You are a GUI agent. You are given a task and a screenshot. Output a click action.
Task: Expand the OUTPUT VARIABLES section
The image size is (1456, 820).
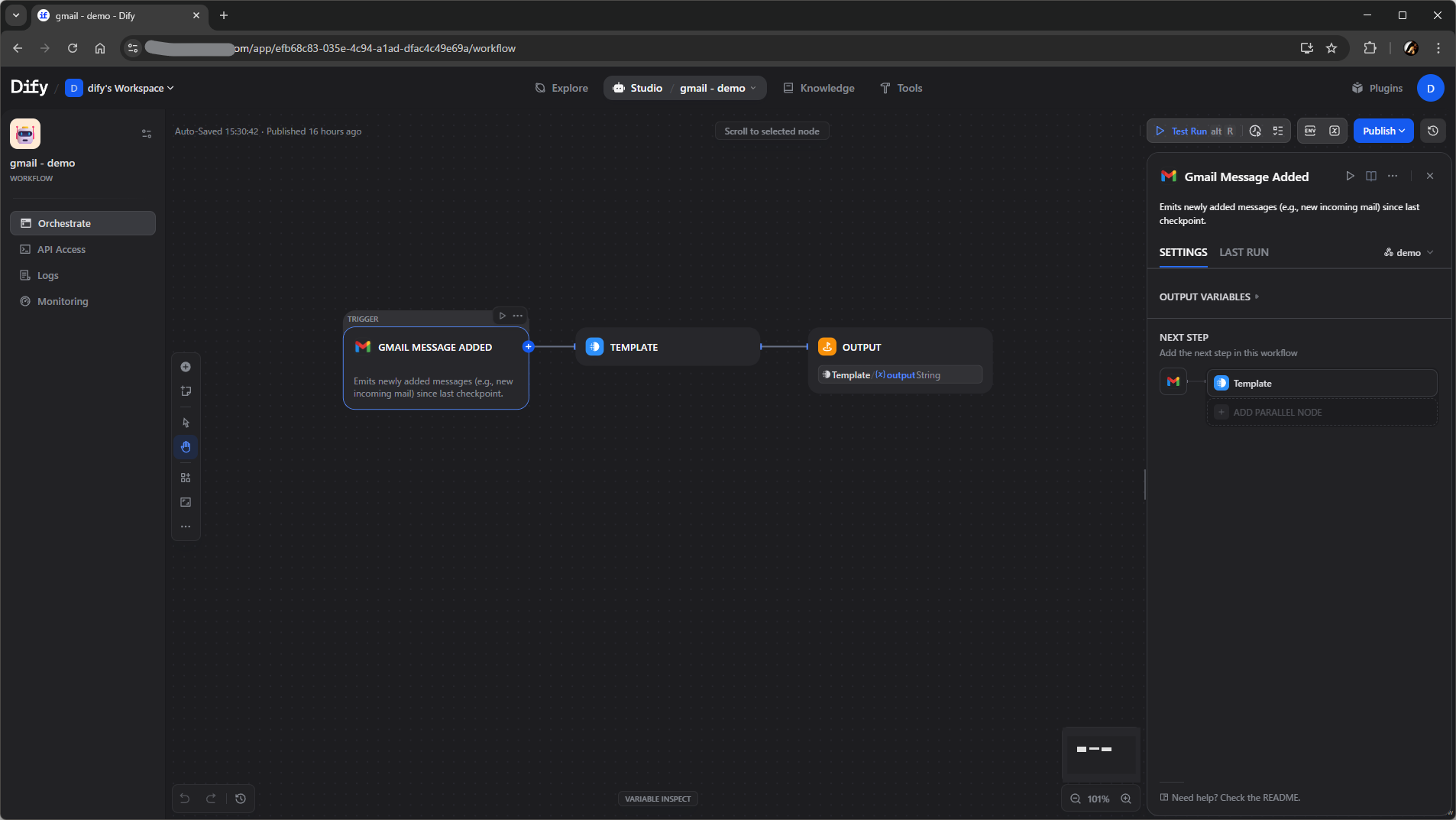[x=1208, y=297]
